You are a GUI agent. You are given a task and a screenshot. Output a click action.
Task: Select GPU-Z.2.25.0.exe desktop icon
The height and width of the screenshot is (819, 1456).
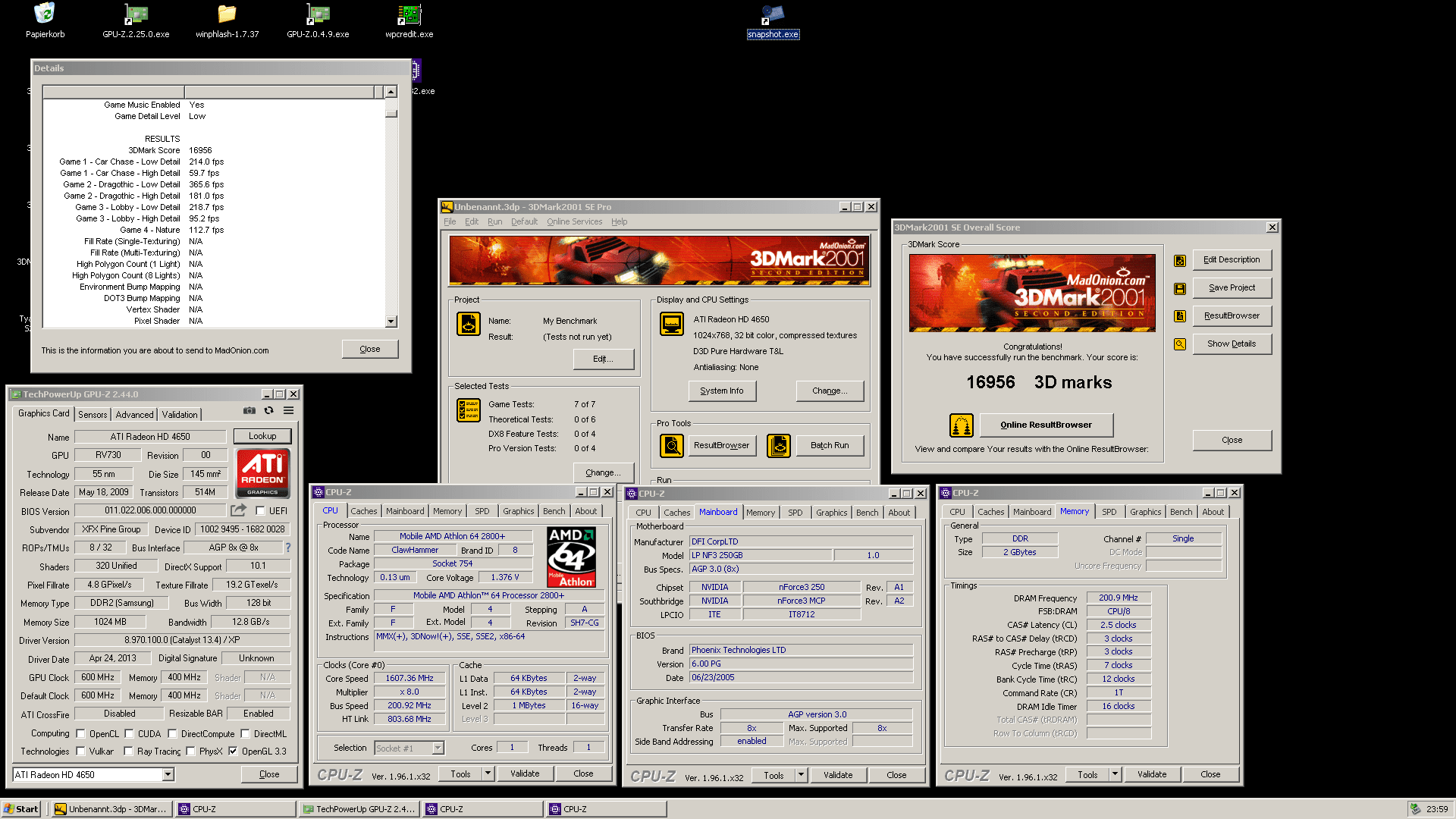pos(136,14)
